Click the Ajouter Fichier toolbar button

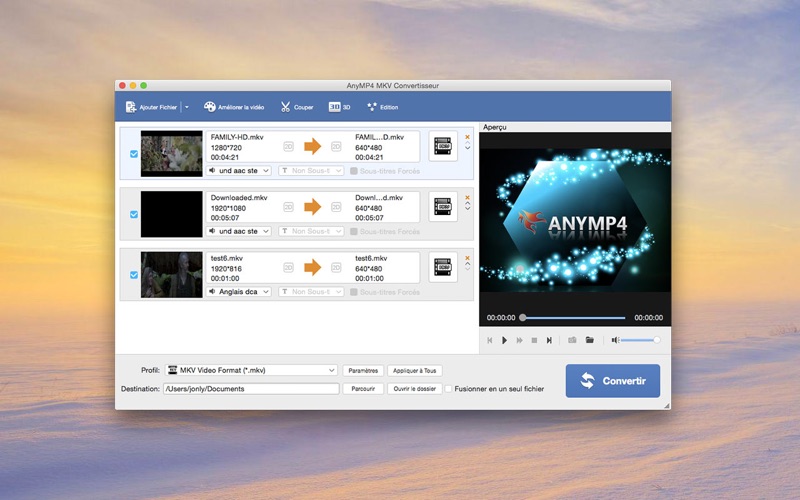[x=151, y=107]
